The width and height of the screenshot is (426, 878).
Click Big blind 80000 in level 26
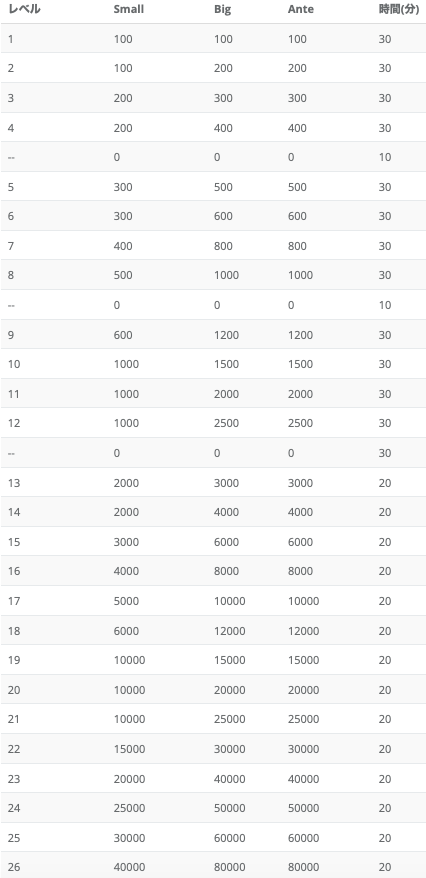[230, 867]
